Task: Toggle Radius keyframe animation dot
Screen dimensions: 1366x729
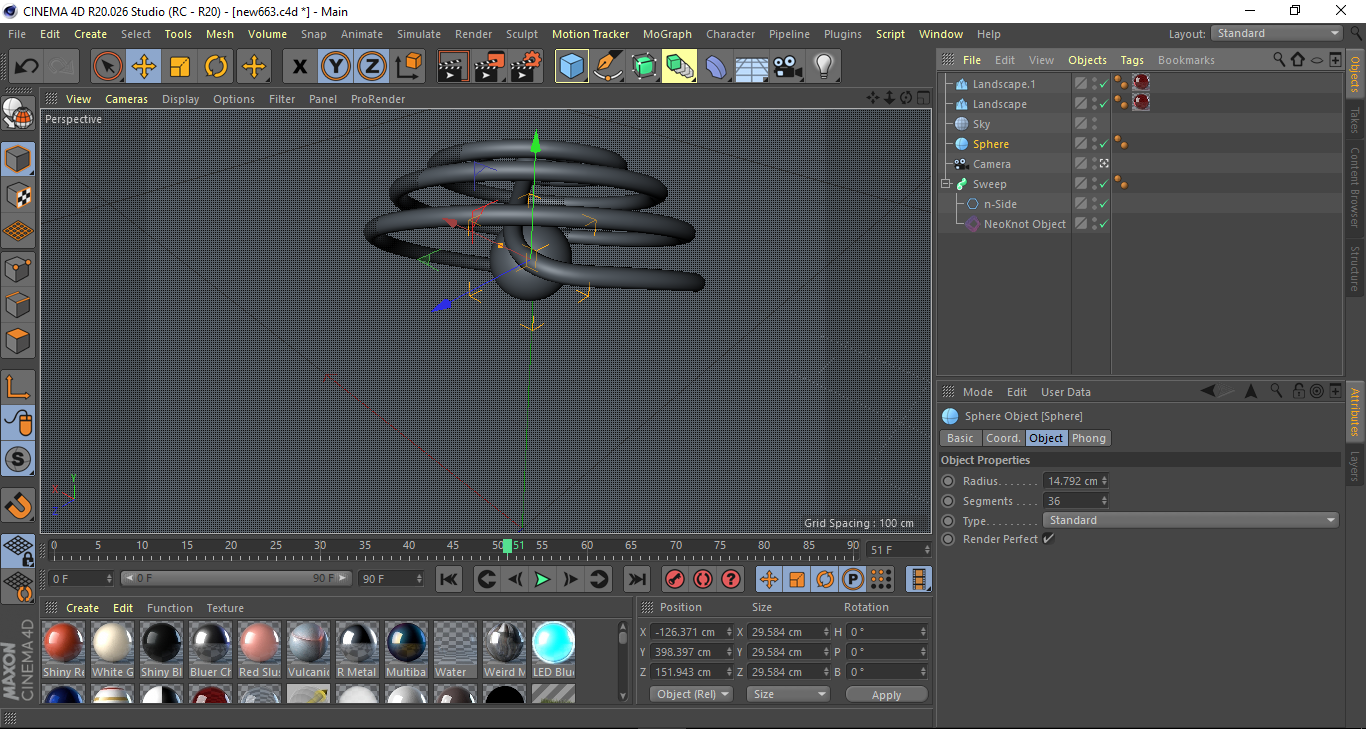Action: (948, 481)
